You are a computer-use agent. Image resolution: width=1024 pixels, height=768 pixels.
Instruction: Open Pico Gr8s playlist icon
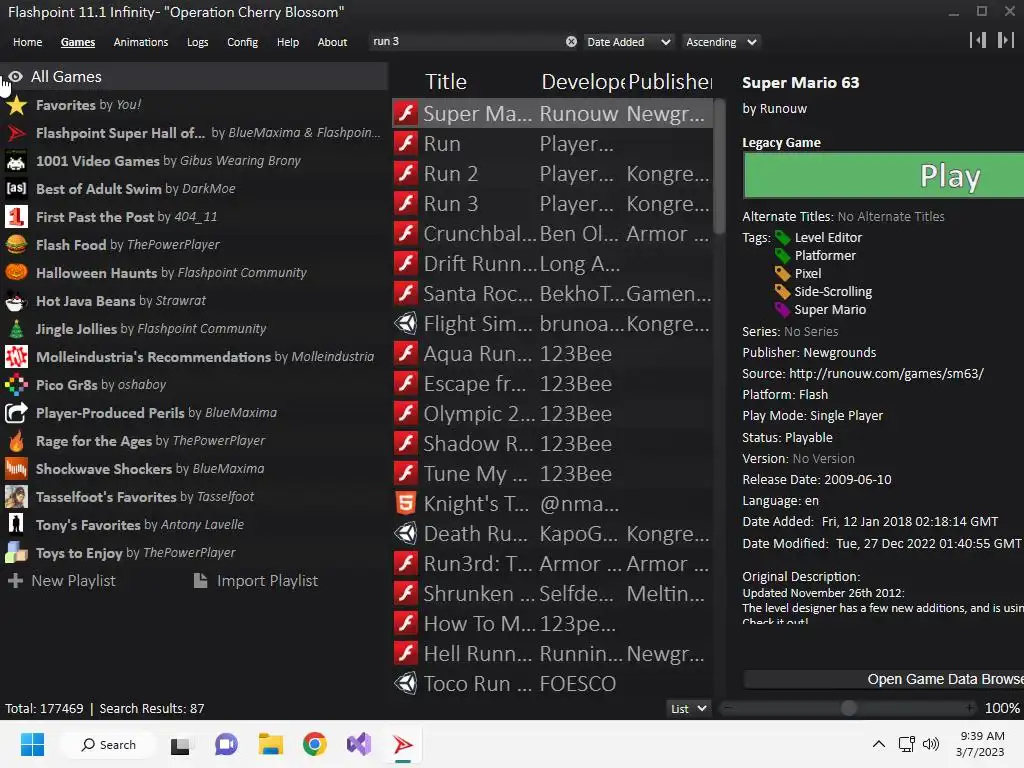click(x=16, y=385)
